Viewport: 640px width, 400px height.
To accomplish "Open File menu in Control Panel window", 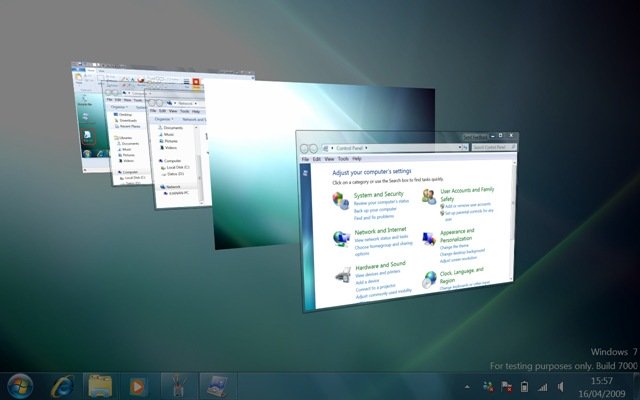I will click(305, 159).
